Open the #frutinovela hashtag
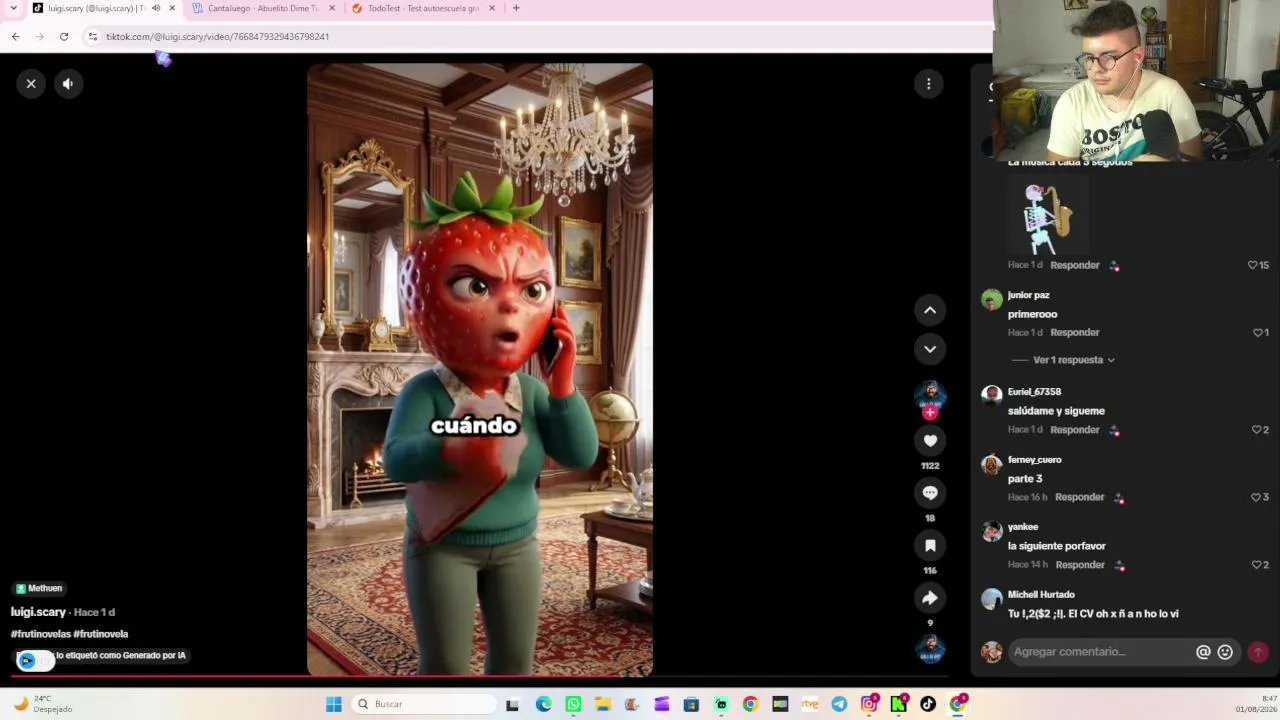The image size is (1280, 720). (101, 634)
